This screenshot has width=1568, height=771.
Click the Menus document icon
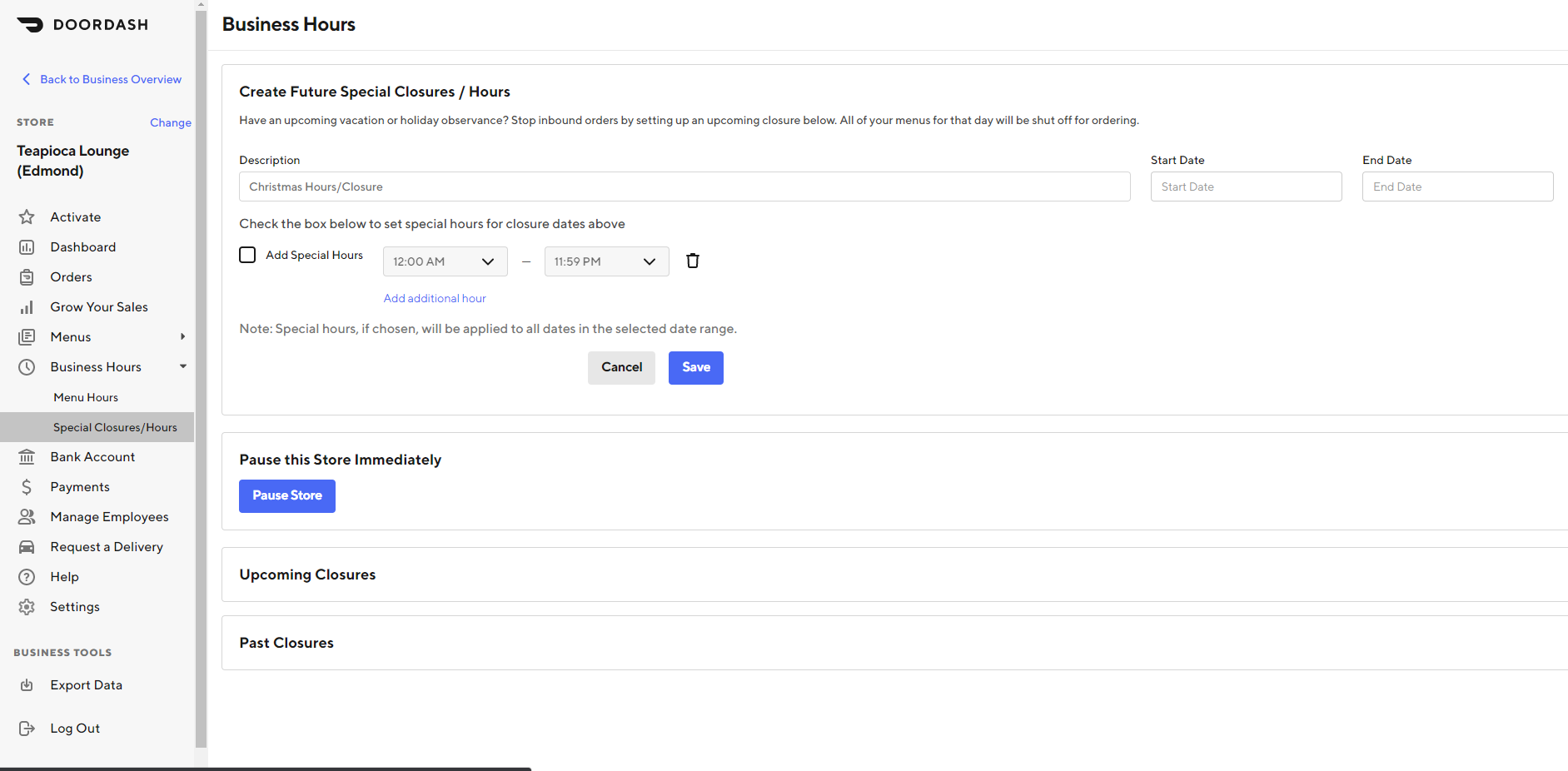(27, 337)
